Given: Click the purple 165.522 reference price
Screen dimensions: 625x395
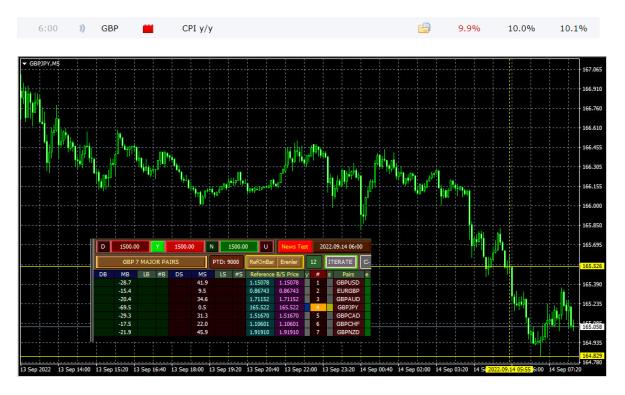Looking at the screenshot, I should pyautogui.click(x=289, y=307).
